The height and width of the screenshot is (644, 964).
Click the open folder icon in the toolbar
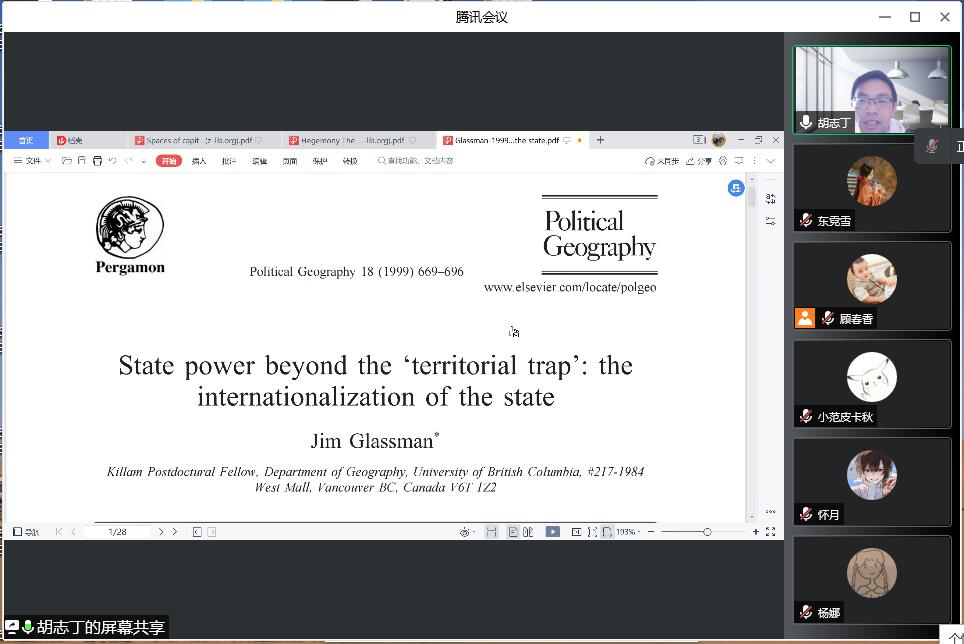[x=67, y=161]
